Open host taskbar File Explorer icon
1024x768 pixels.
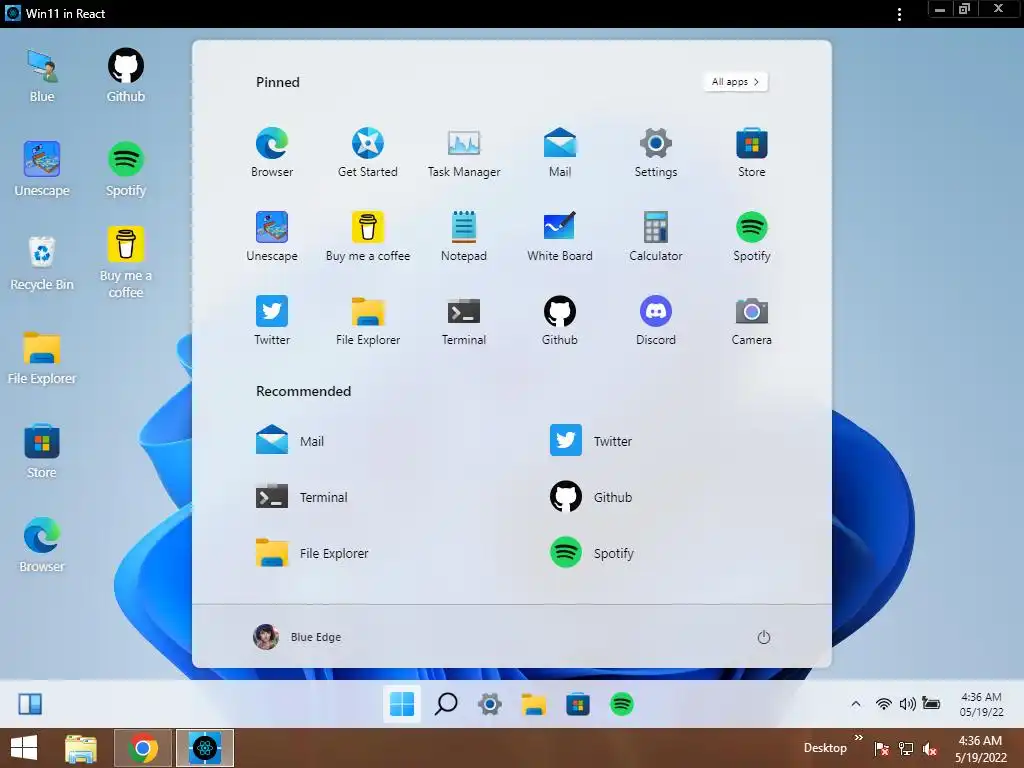click(x=81, y=748)
